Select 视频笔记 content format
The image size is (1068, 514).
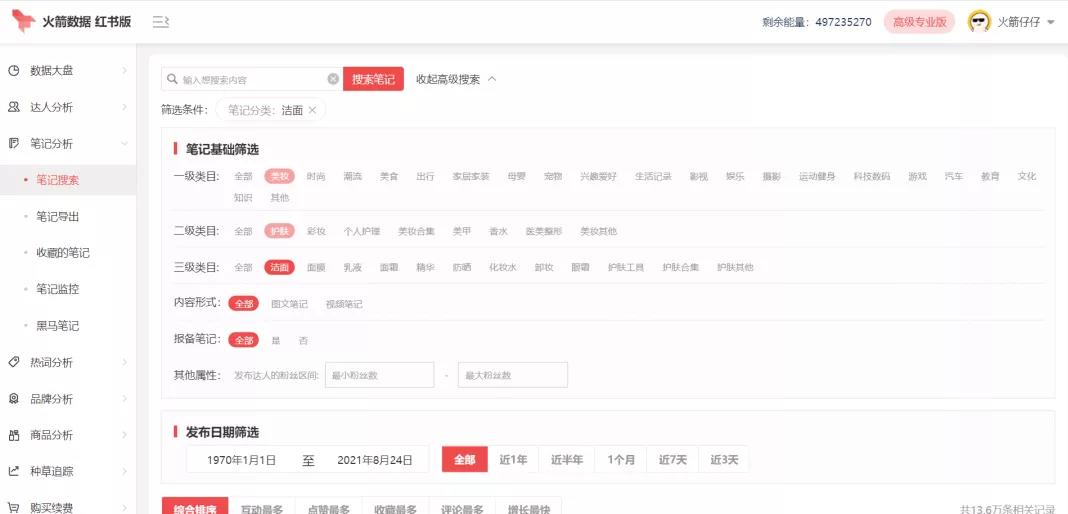(344, 304)
